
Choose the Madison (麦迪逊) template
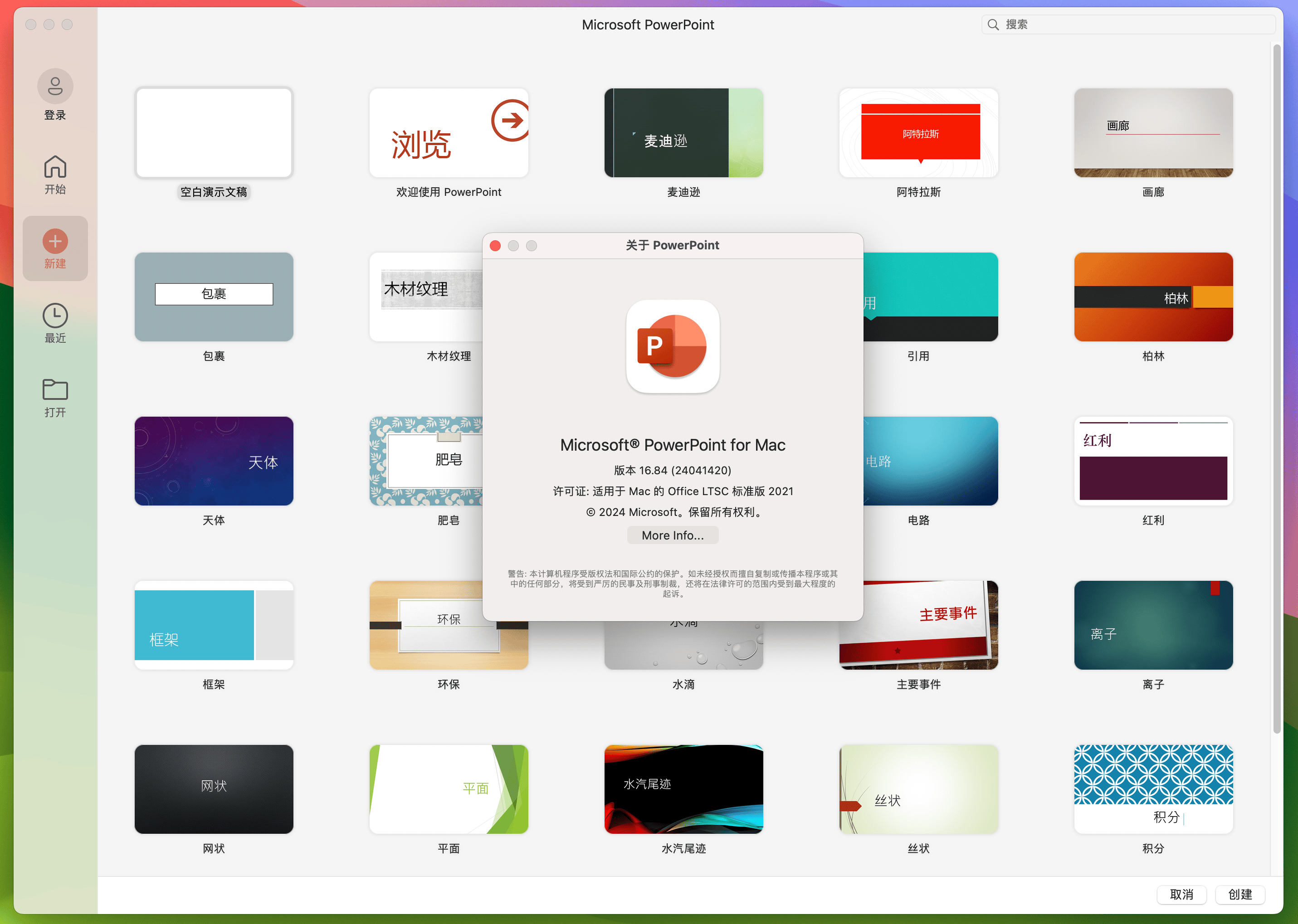click(x=683, y=132)
